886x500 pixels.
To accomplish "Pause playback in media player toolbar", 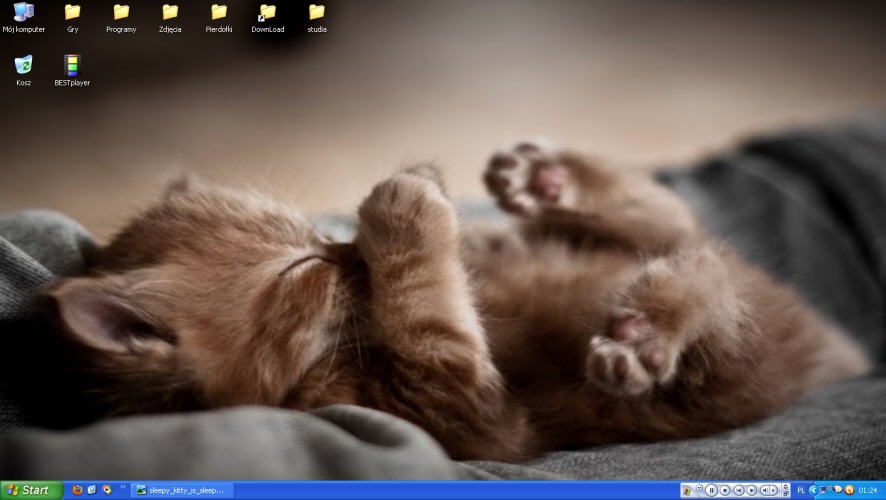I will point(712,490).
